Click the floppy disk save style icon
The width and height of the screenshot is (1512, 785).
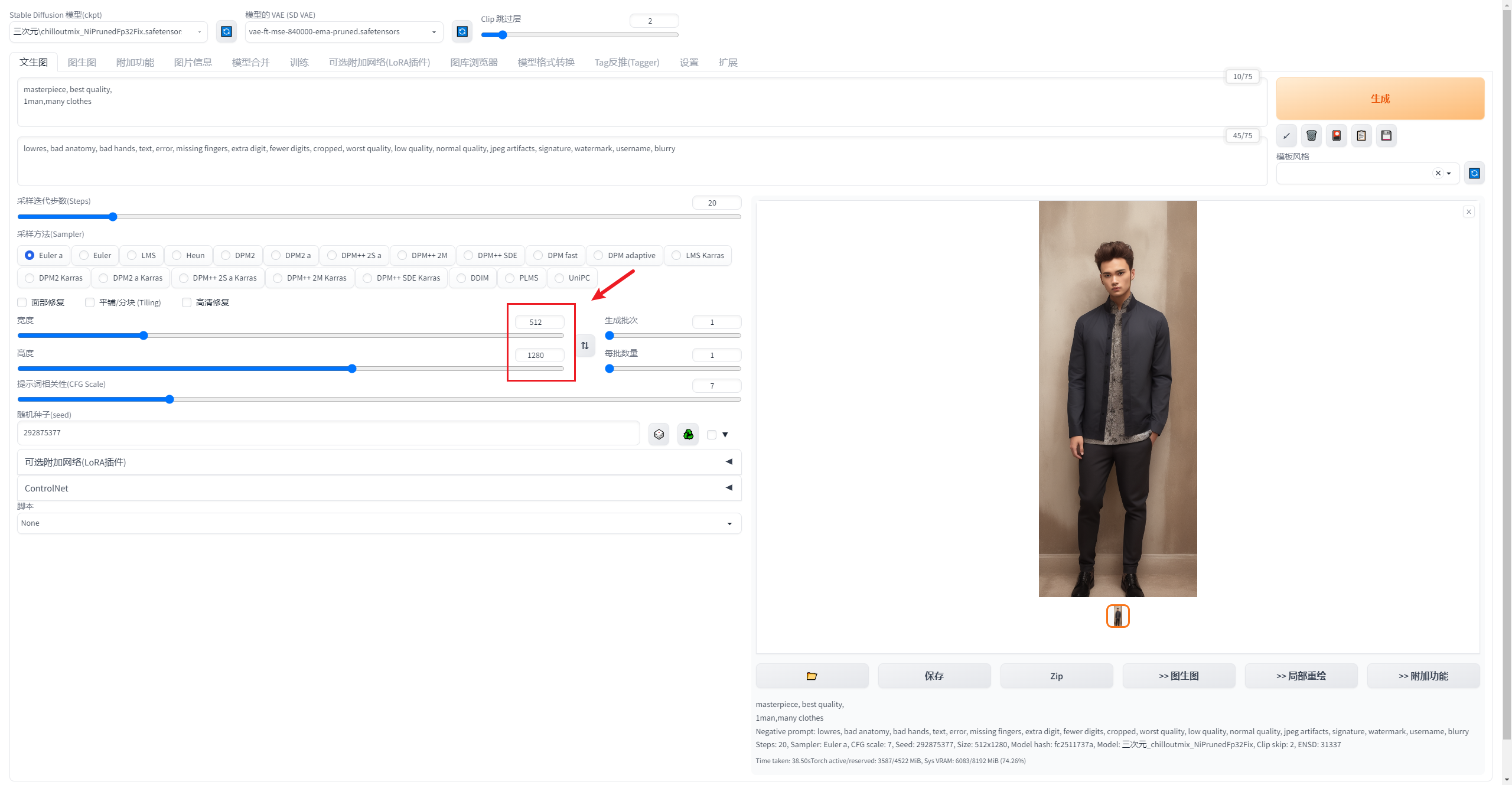(x=1386, y=136)
